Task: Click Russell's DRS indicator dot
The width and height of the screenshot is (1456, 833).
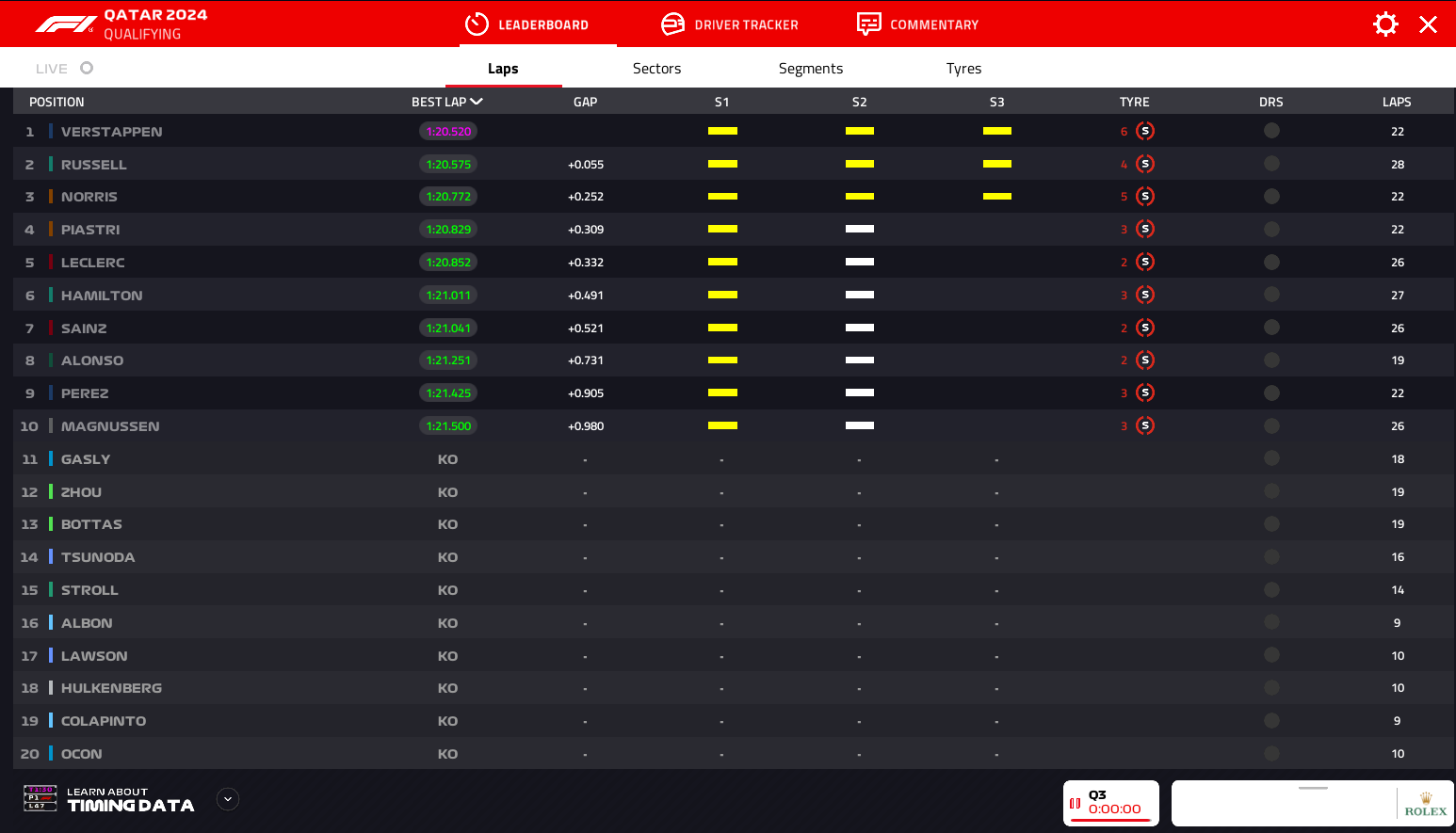Action: tap(1271, 164)
